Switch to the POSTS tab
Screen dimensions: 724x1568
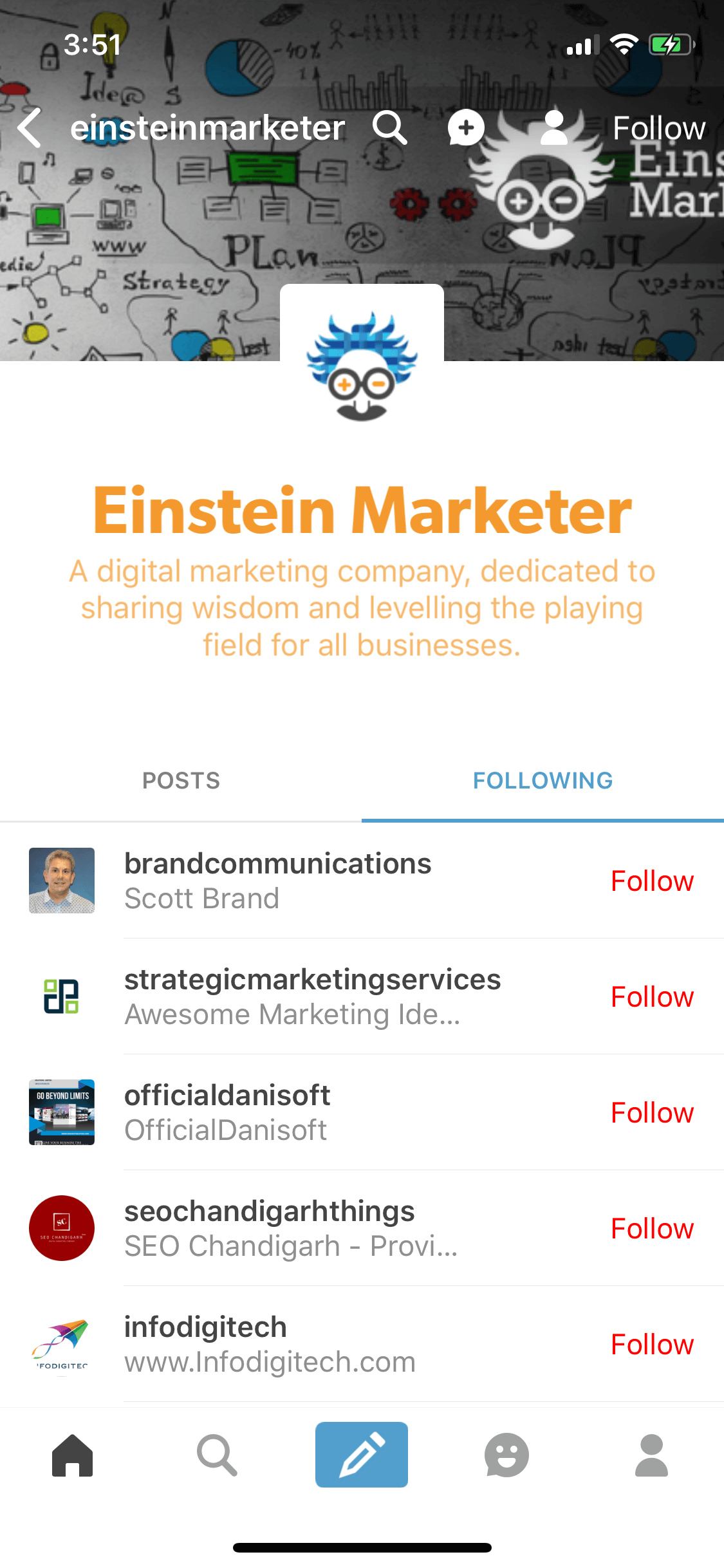pos(181,781)
